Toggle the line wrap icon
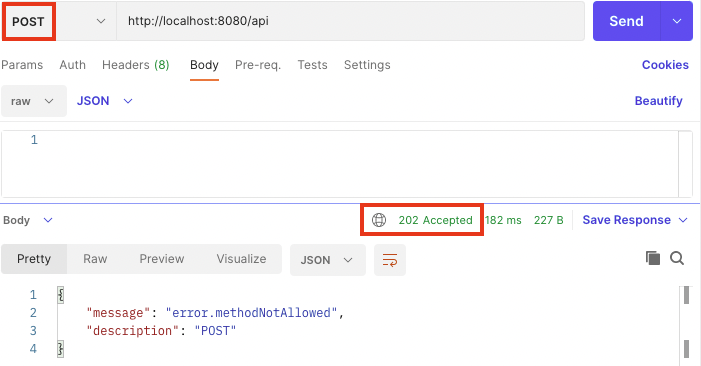This screenshot has width=701, height=366. 390,260
